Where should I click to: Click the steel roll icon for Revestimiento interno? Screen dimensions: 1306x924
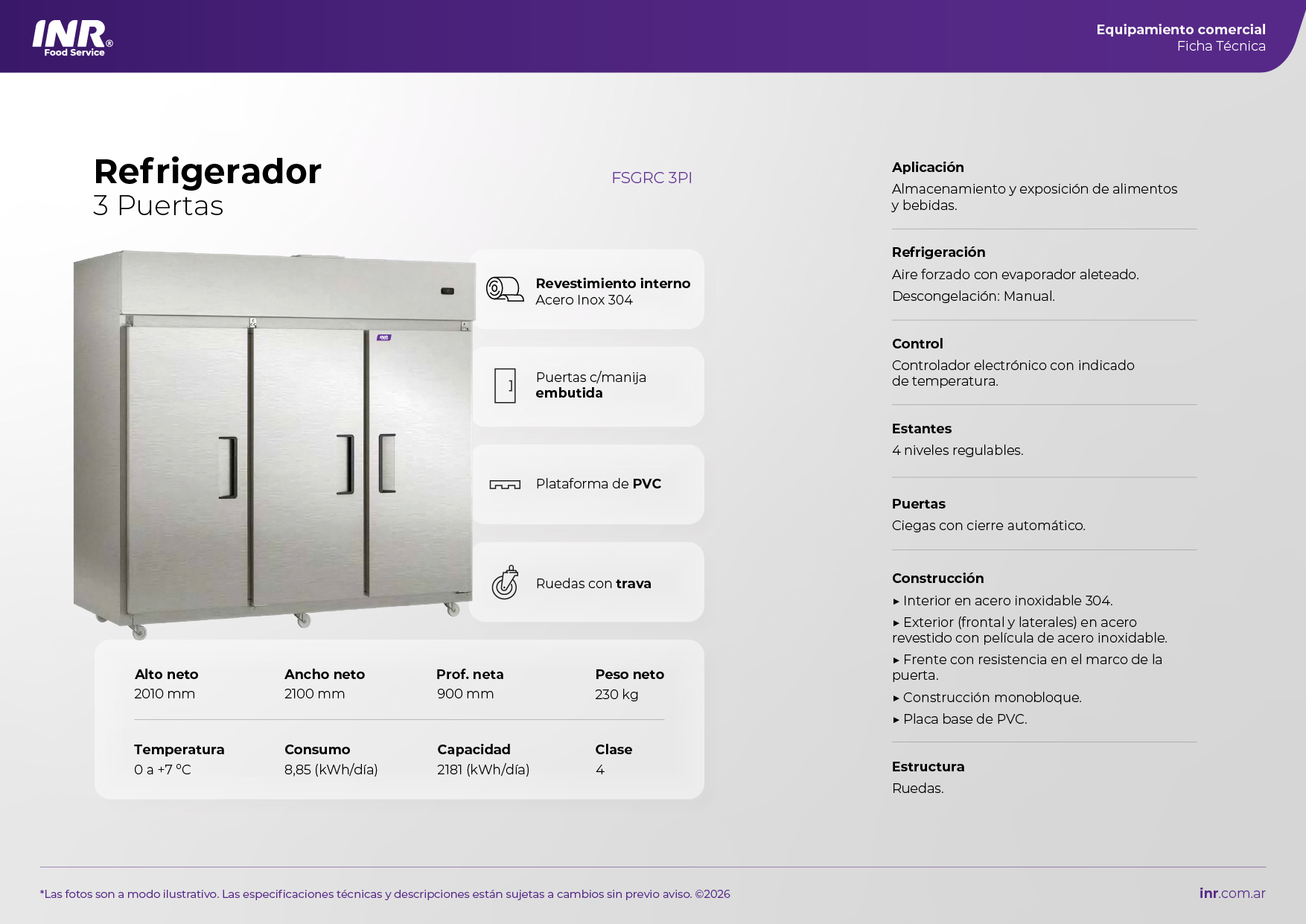click(504, 290)
